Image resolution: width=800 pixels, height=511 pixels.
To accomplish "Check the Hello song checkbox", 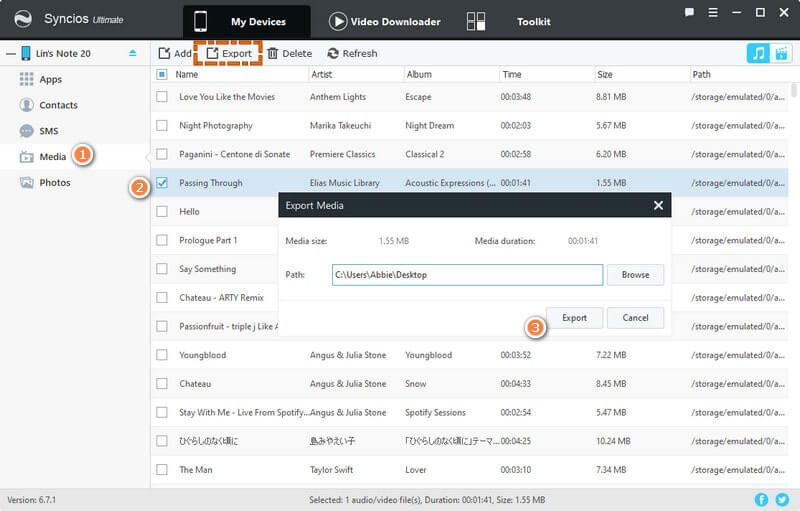I will pyautogui.click(x=162, y=211).
